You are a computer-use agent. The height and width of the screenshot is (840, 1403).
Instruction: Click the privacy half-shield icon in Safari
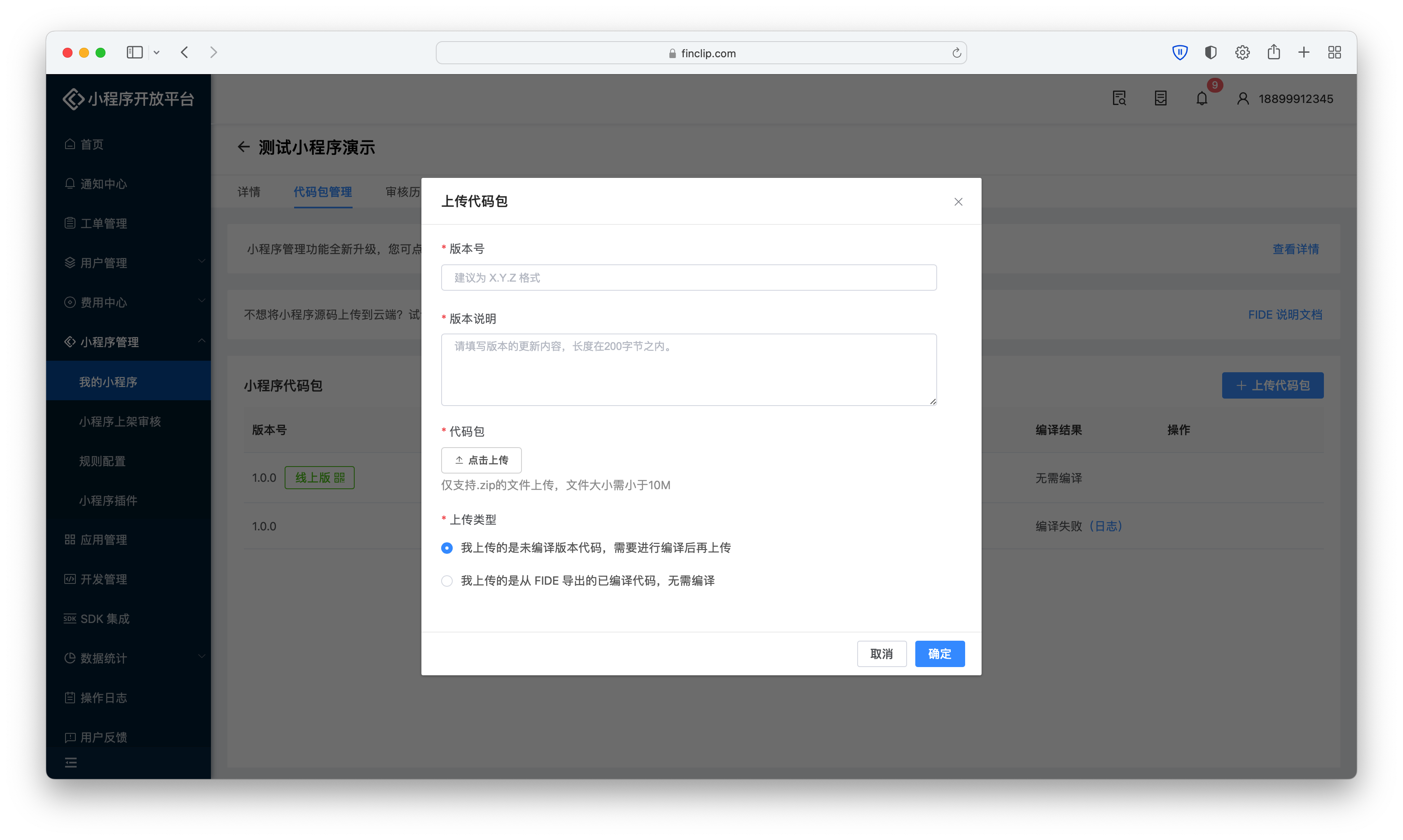(1211, 53)
